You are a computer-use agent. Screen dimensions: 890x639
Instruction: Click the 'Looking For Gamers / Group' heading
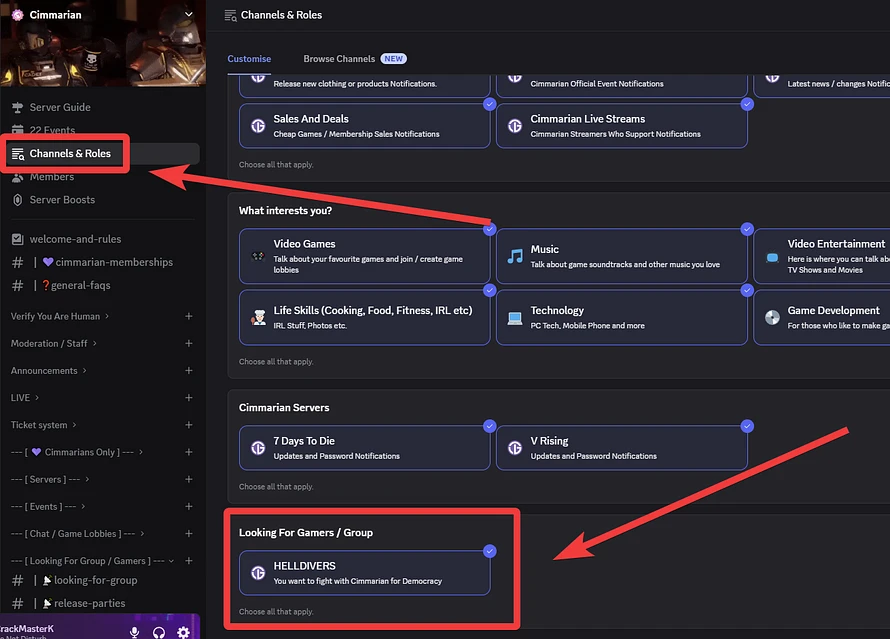click(x=305, y=533)
